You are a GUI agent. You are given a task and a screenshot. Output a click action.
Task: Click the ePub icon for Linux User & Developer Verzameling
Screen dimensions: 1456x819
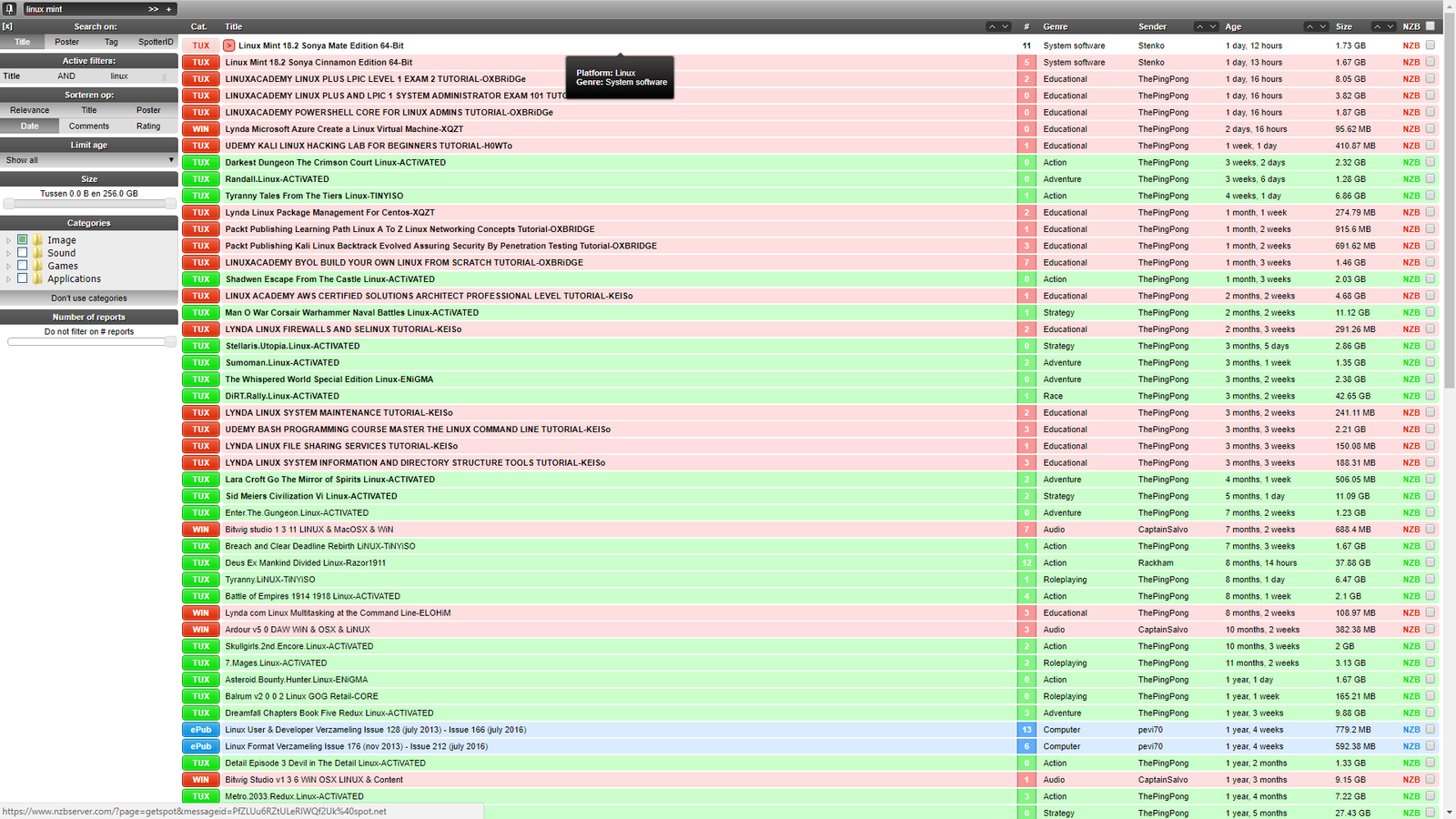click(200, 729)
